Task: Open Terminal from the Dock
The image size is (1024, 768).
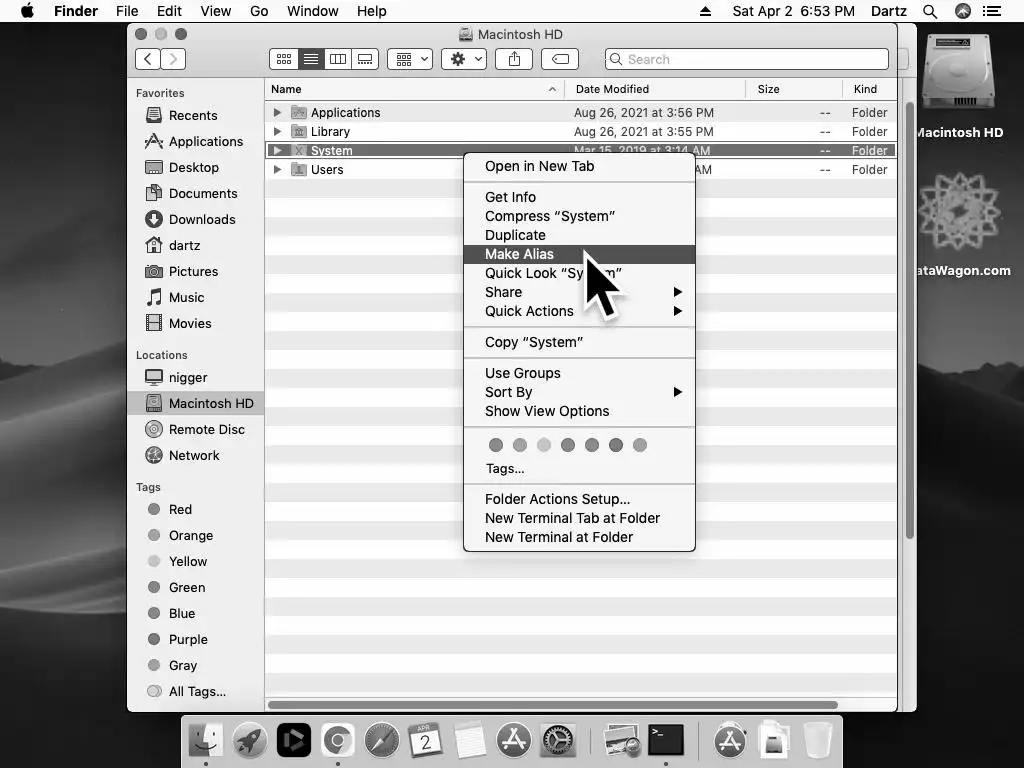Action: click(x=665, y=741)
